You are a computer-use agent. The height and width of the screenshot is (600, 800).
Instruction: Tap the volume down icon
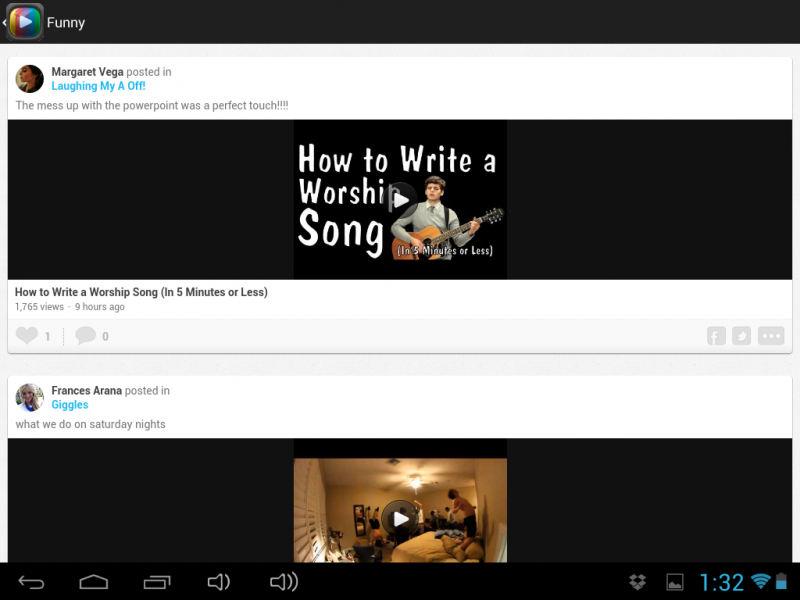point(219,582)
